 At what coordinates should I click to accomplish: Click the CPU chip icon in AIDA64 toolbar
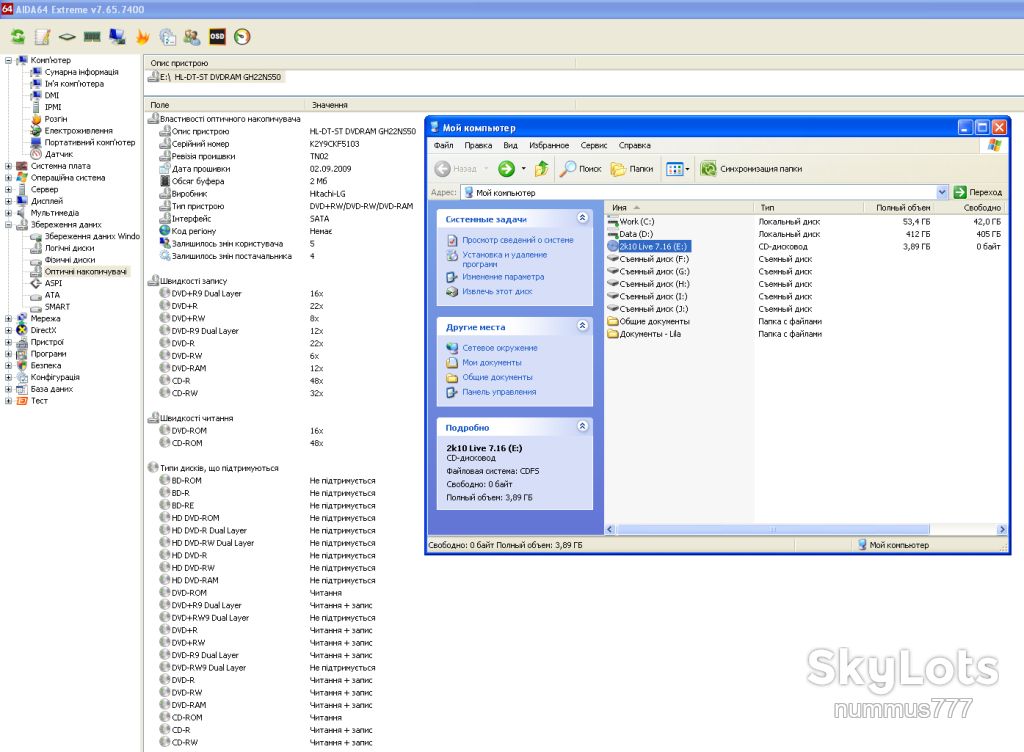(67, 37)
